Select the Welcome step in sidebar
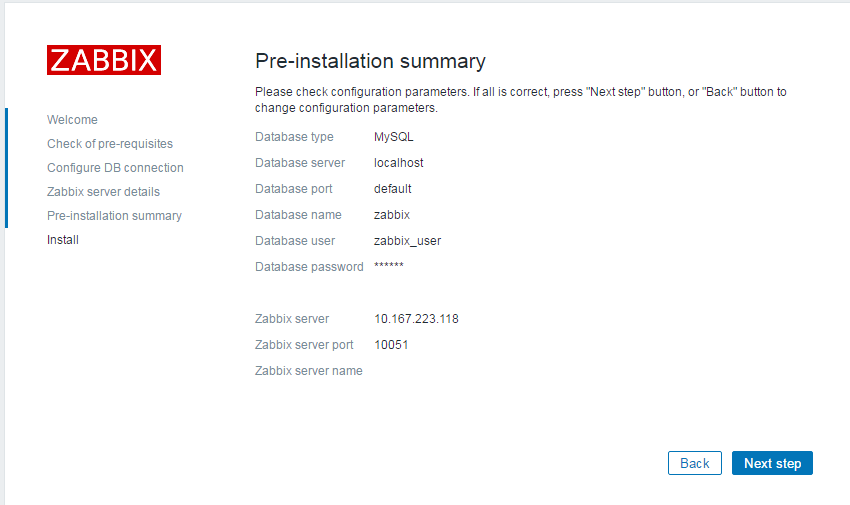Viewport: 850px width, 505px height. tap(72, 120)
